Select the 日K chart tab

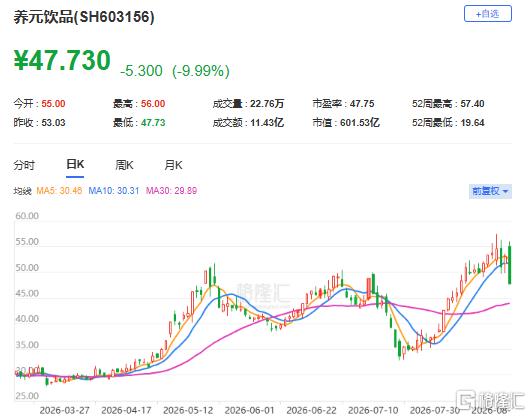(x=75, y=165)
